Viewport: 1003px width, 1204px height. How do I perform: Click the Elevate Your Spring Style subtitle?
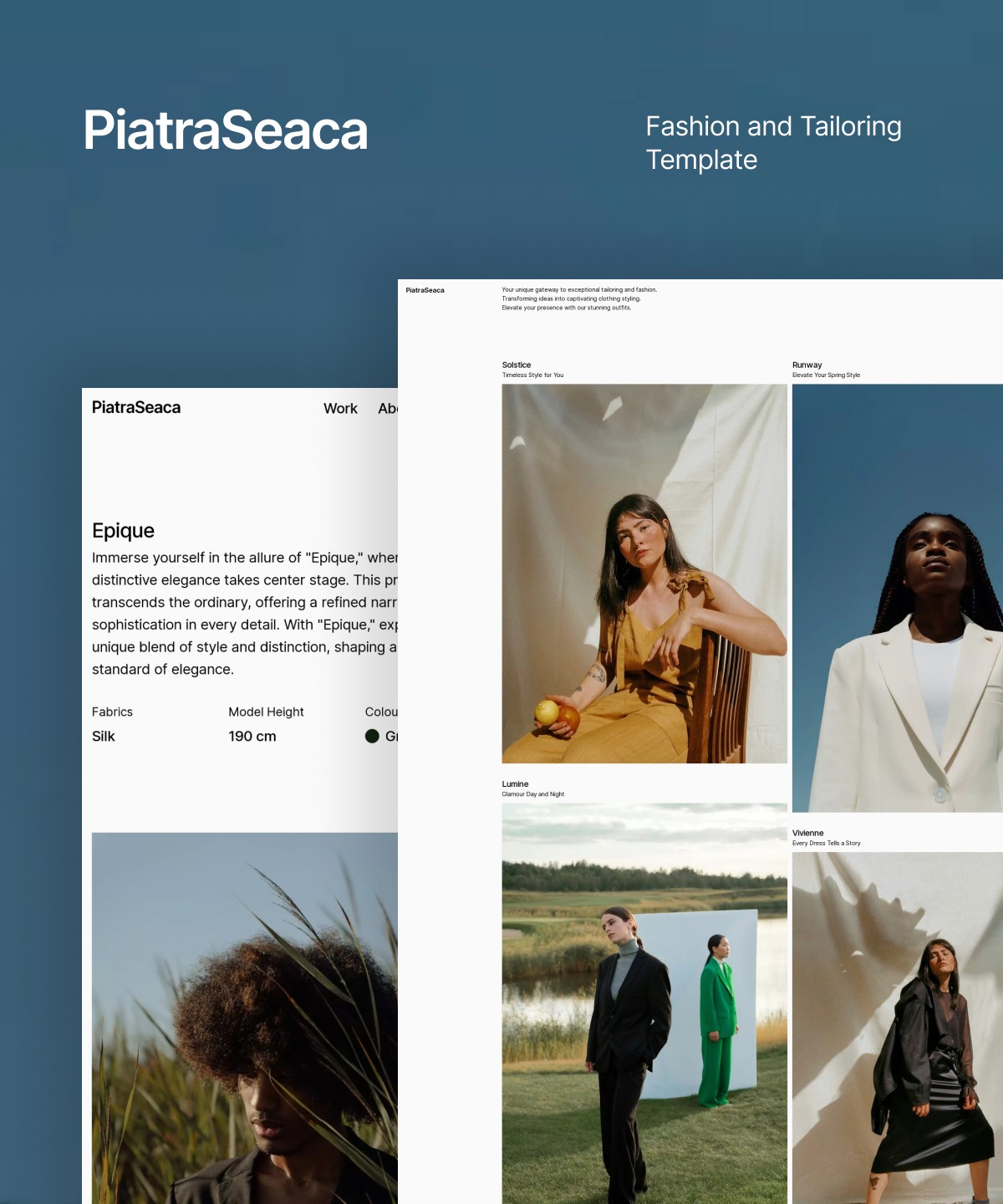point(826,375)
